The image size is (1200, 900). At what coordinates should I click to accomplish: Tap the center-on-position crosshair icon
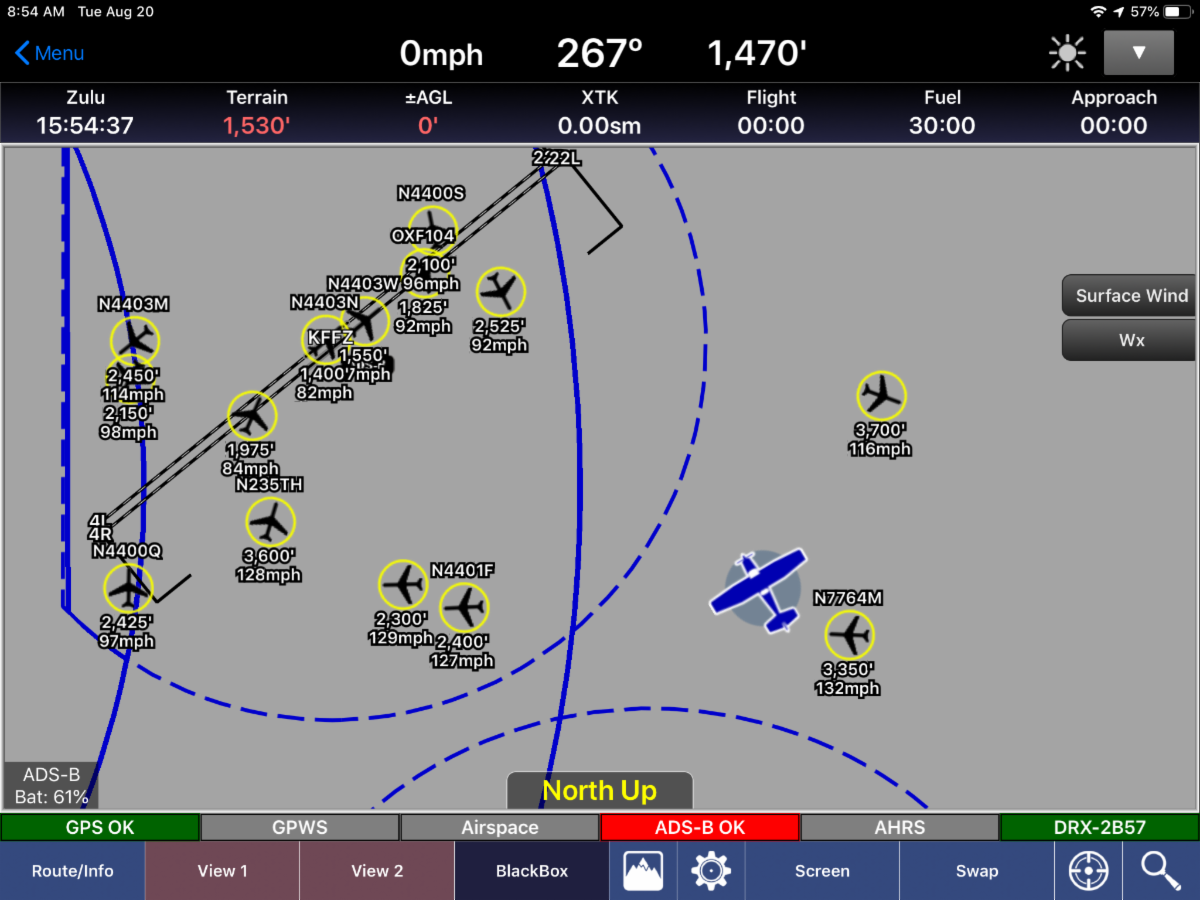pyautogui.click(x=1088, y=871)
